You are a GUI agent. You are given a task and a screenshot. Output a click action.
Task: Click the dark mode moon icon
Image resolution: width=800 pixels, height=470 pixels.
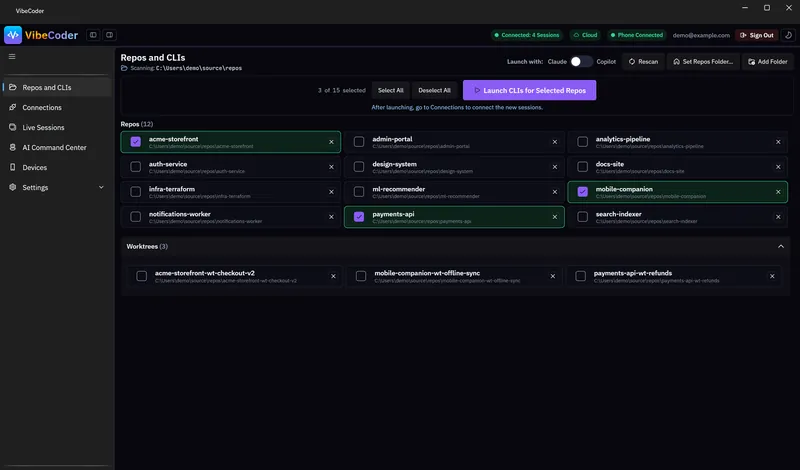point(788,35)
